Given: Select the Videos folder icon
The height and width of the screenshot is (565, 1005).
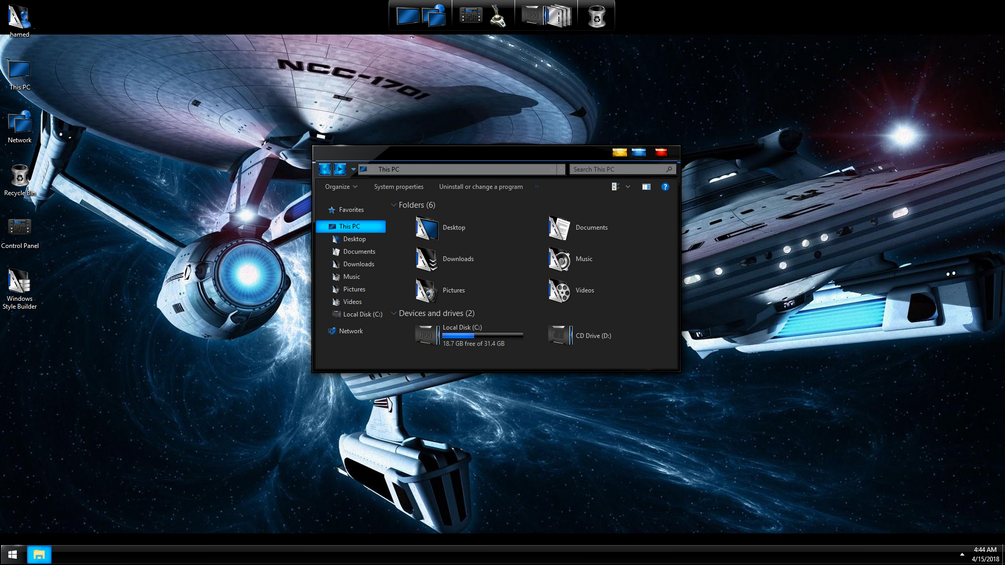Looking at the screenshot, I should (559, 290).
